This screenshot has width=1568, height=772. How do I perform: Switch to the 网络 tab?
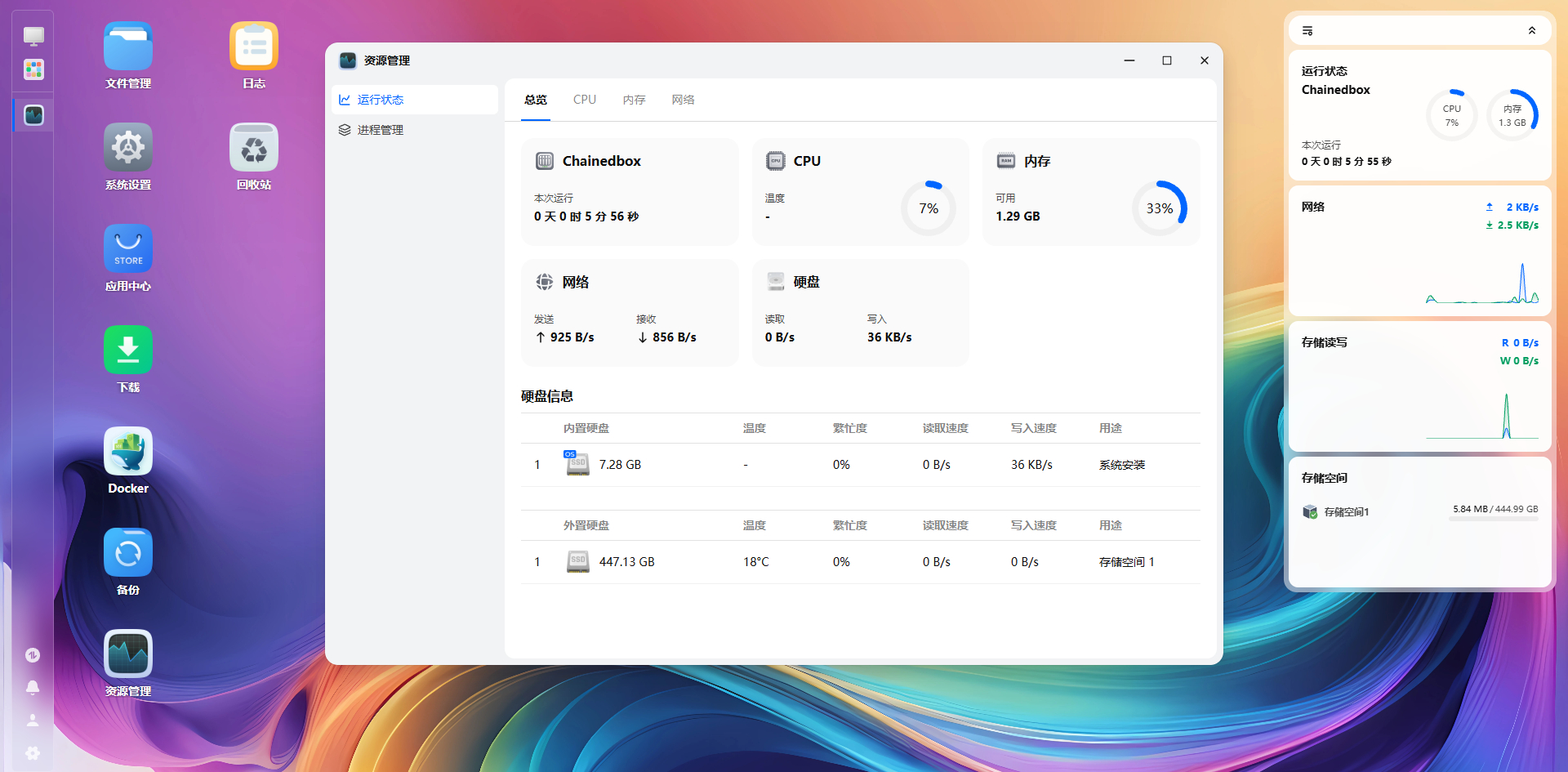[x=684, y=100]
